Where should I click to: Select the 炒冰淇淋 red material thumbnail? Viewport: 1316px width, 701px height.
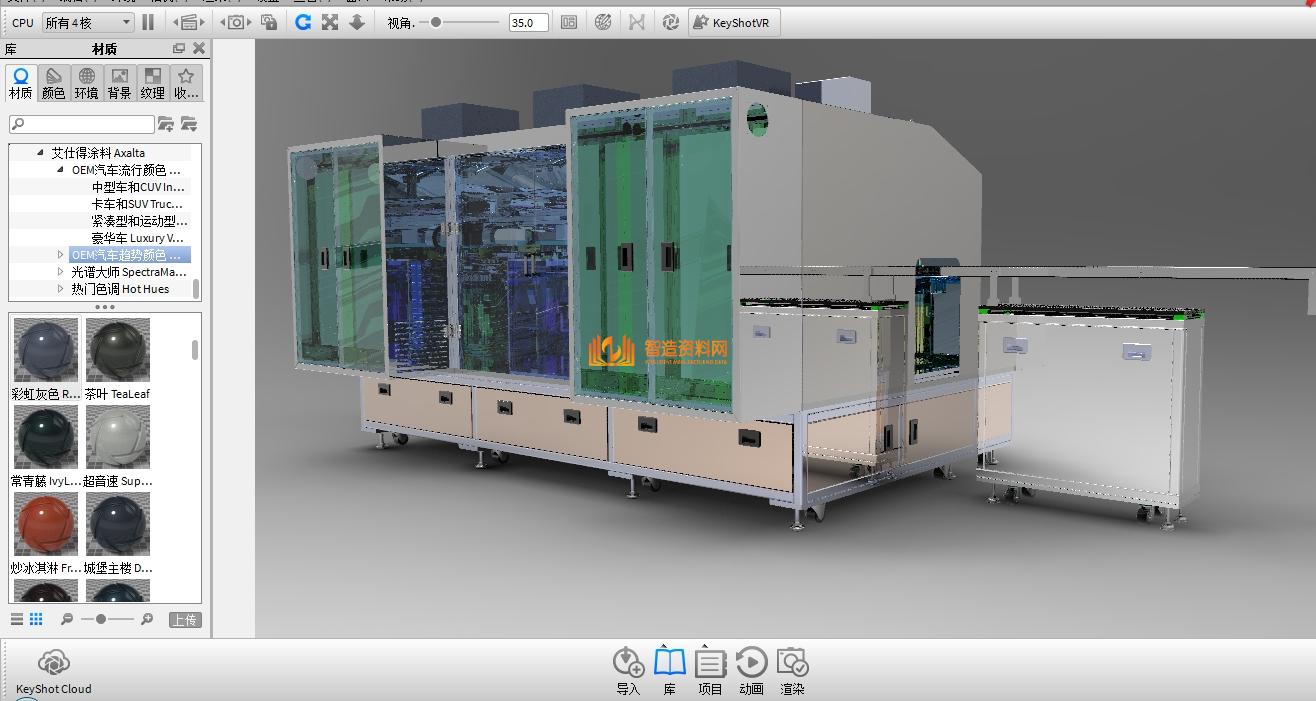pos(46,524)
